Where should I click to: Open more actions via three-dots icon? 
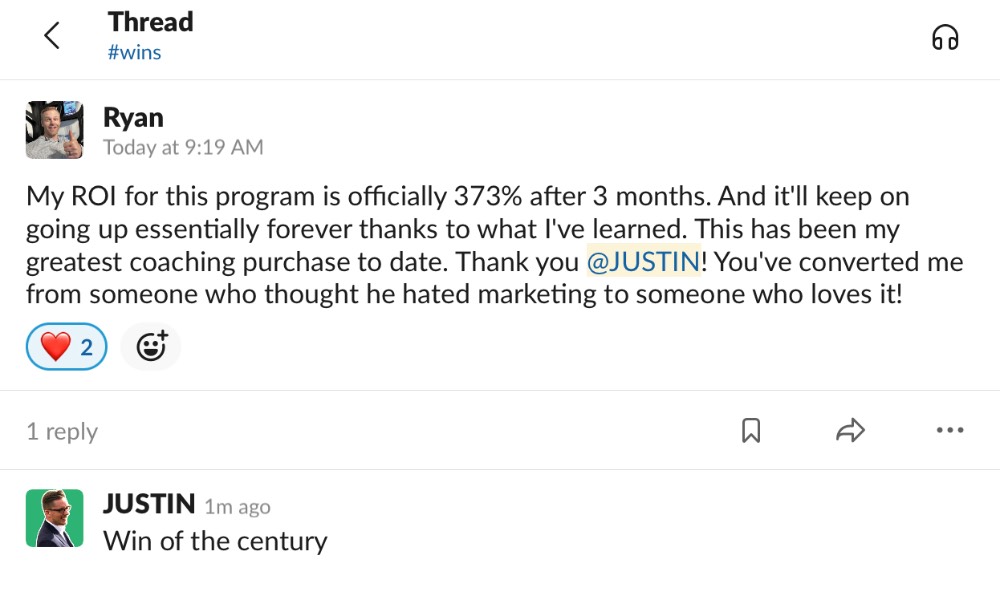point(949,431)
